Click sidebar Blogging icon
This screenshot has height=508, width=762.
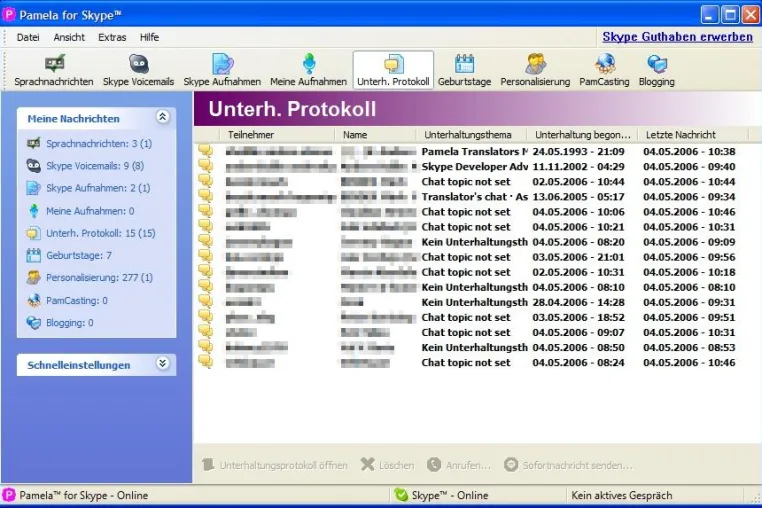click(x=34, y=323)
